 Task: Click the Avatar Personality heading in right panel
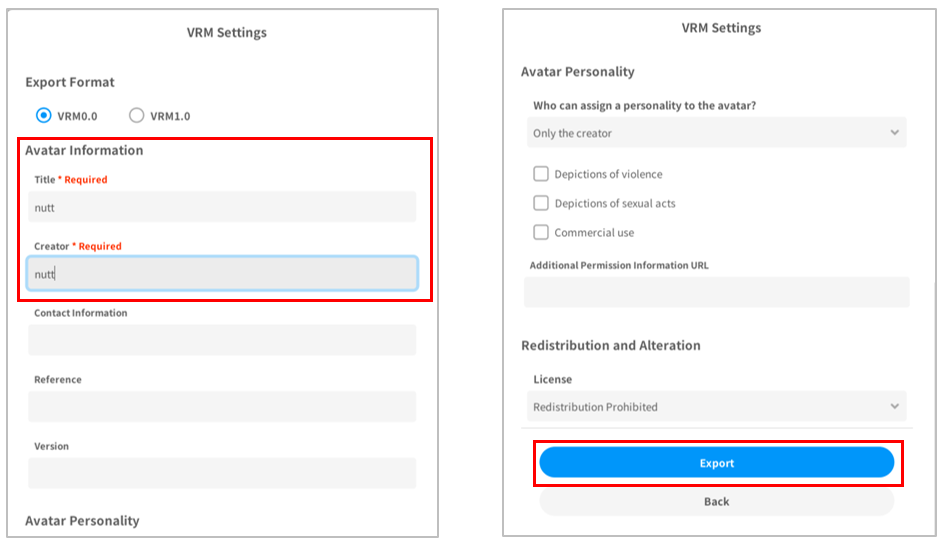tap(577, 72)
